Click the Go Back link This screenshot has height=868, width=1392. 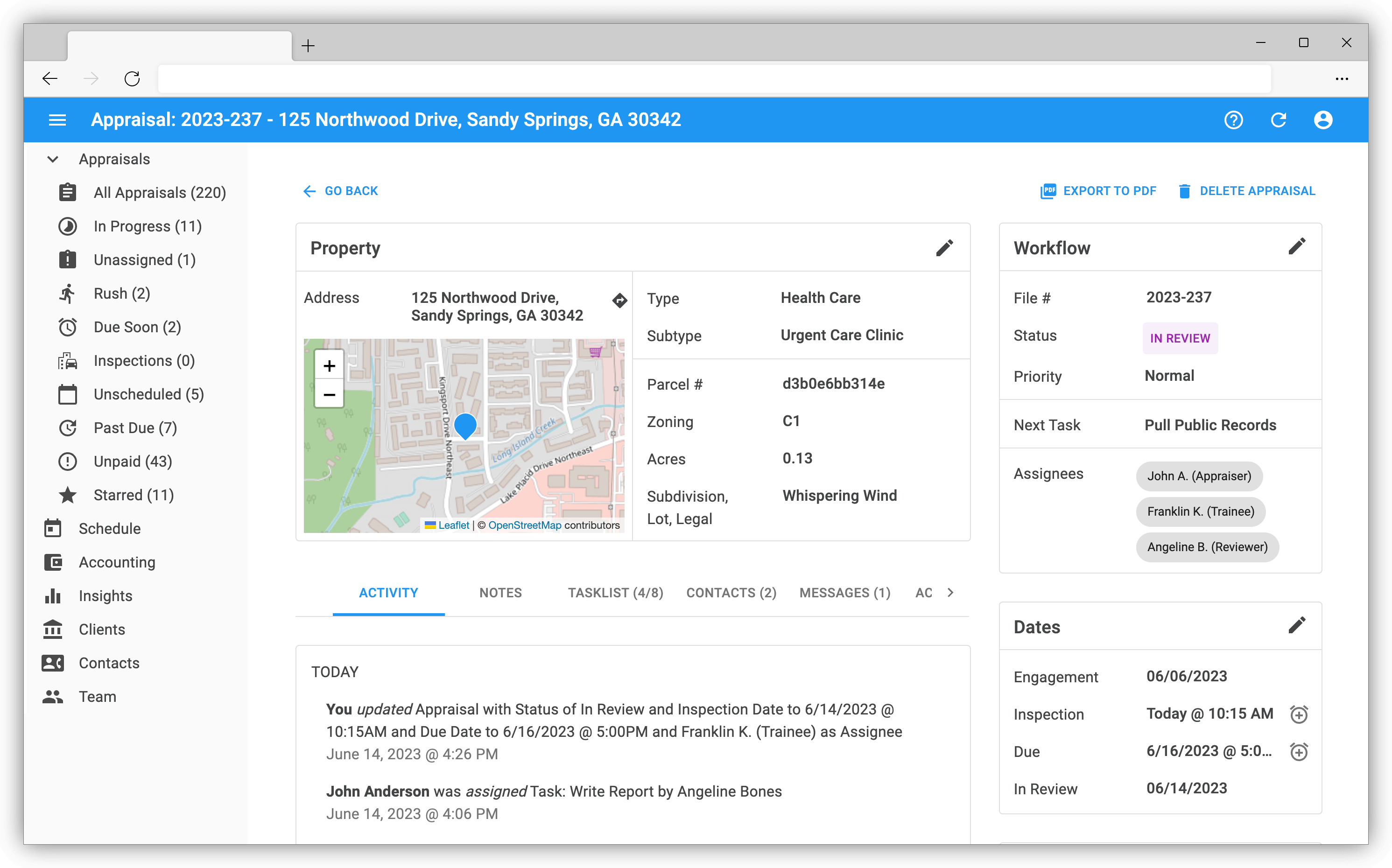[341, 191]
